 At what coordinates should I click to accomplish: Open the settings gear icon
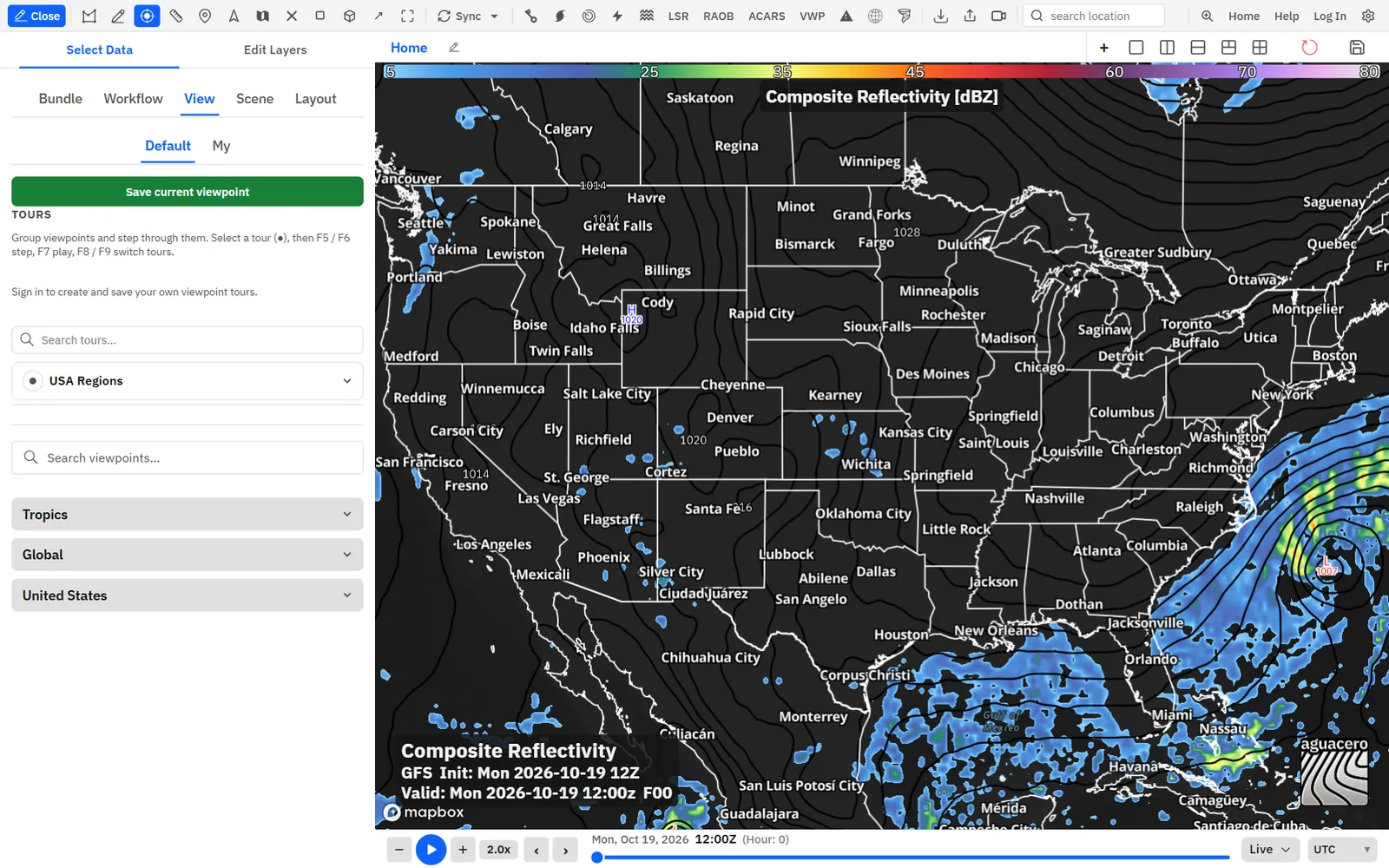[x=1368, y=16]
